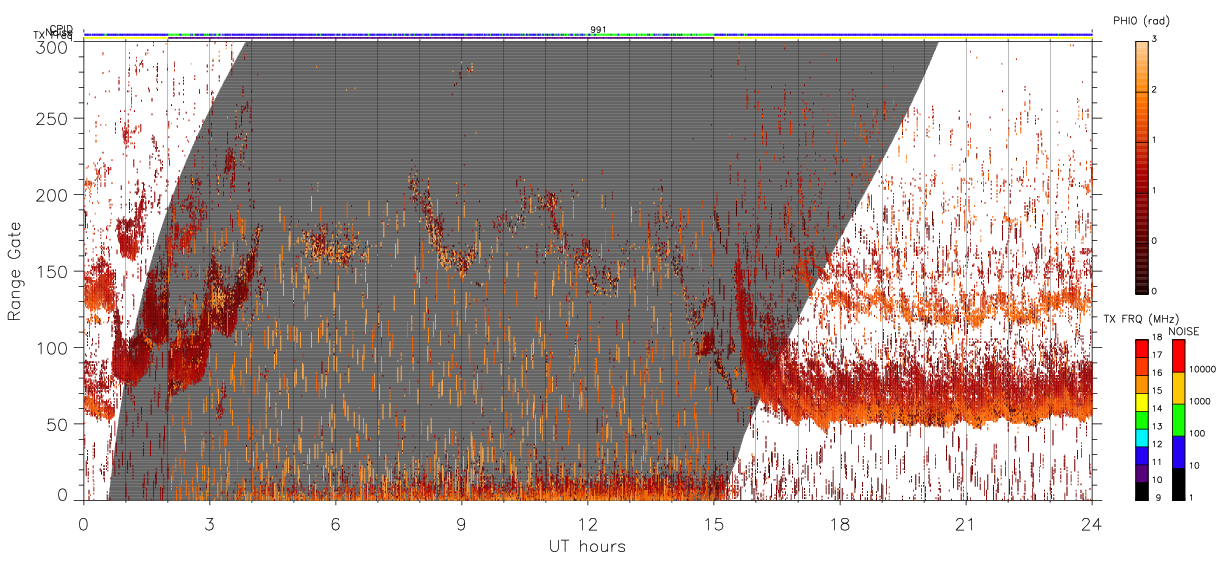Click x-axis tick label '18'

pos(839,523)
